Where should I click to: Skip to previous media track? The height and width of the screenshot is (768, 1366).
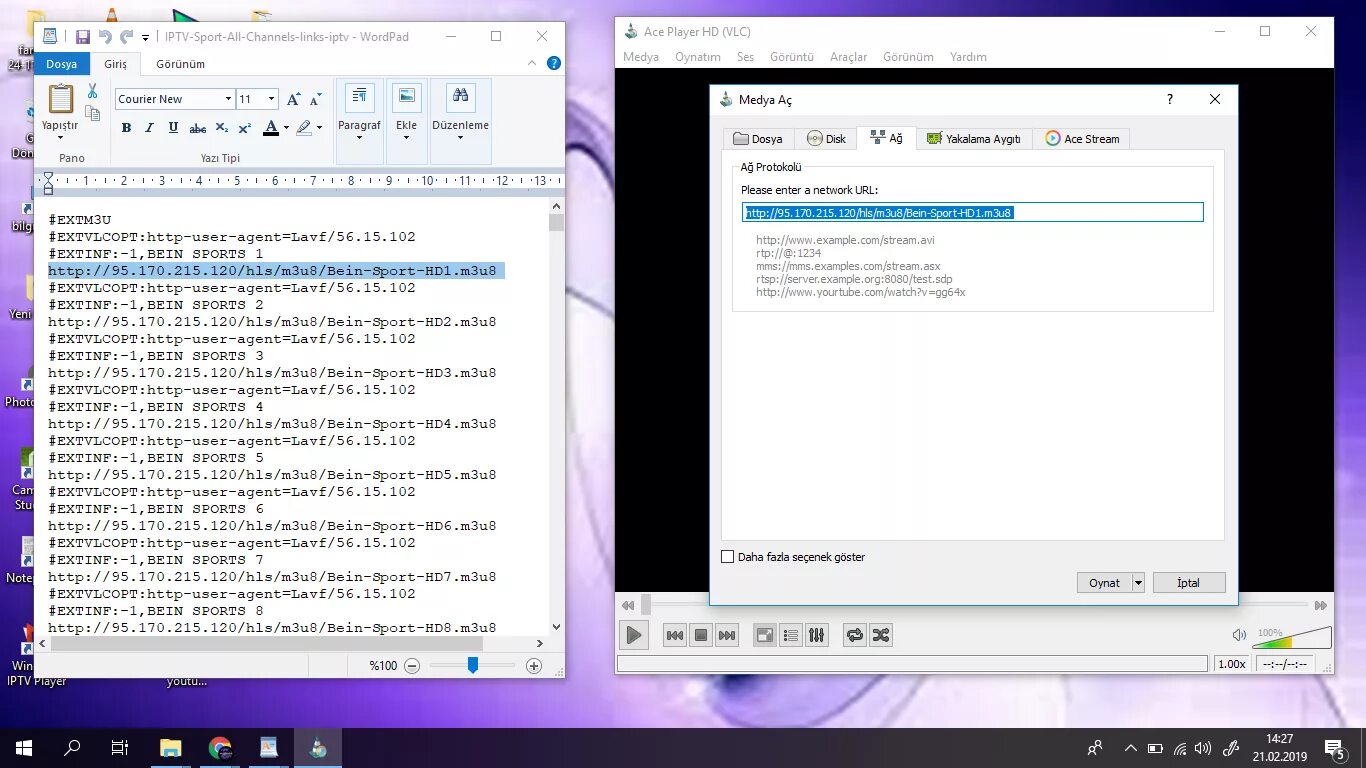click(x=675, y=635)
